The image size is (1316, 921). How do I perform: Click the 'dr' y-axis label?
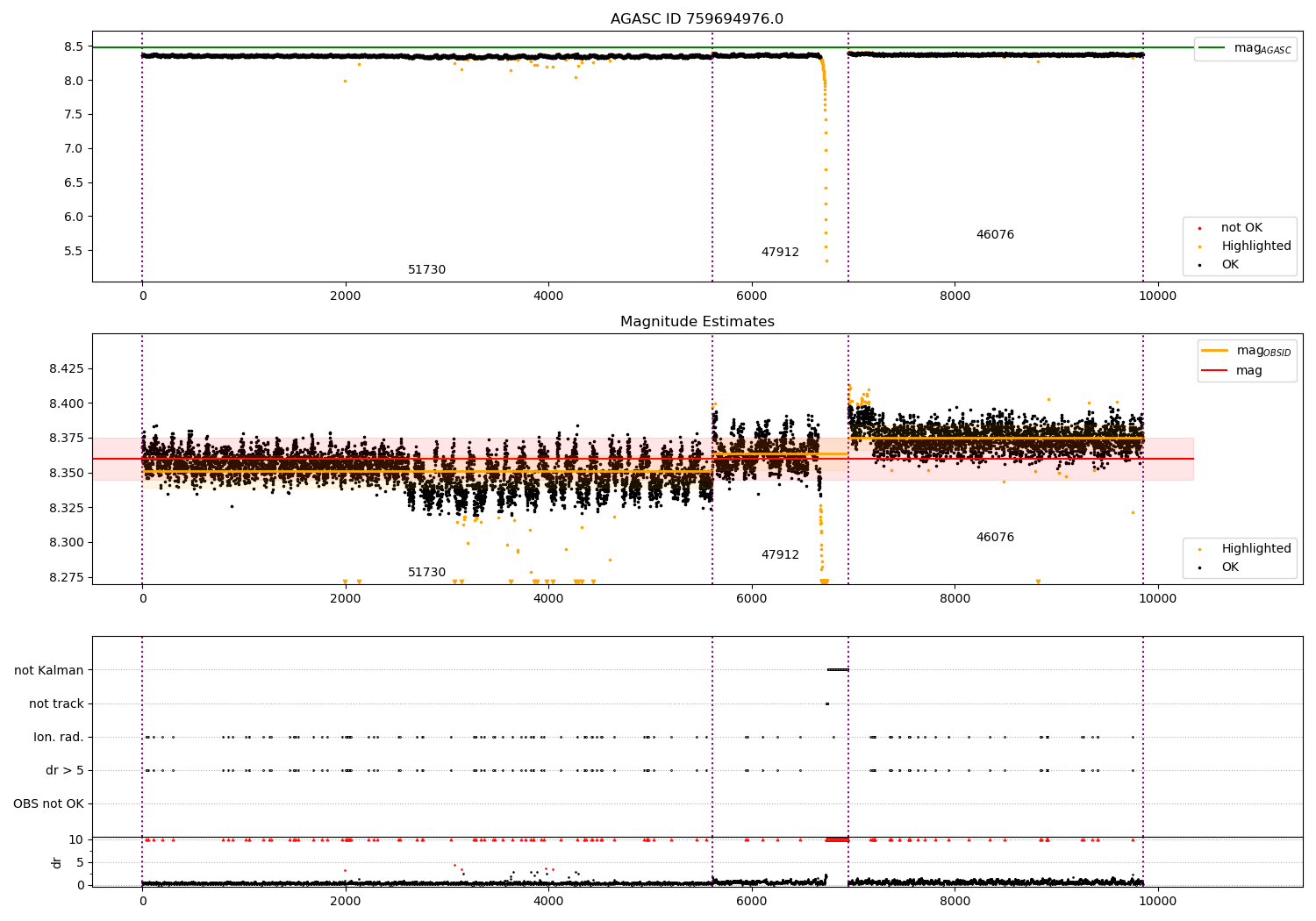point(57,862)
